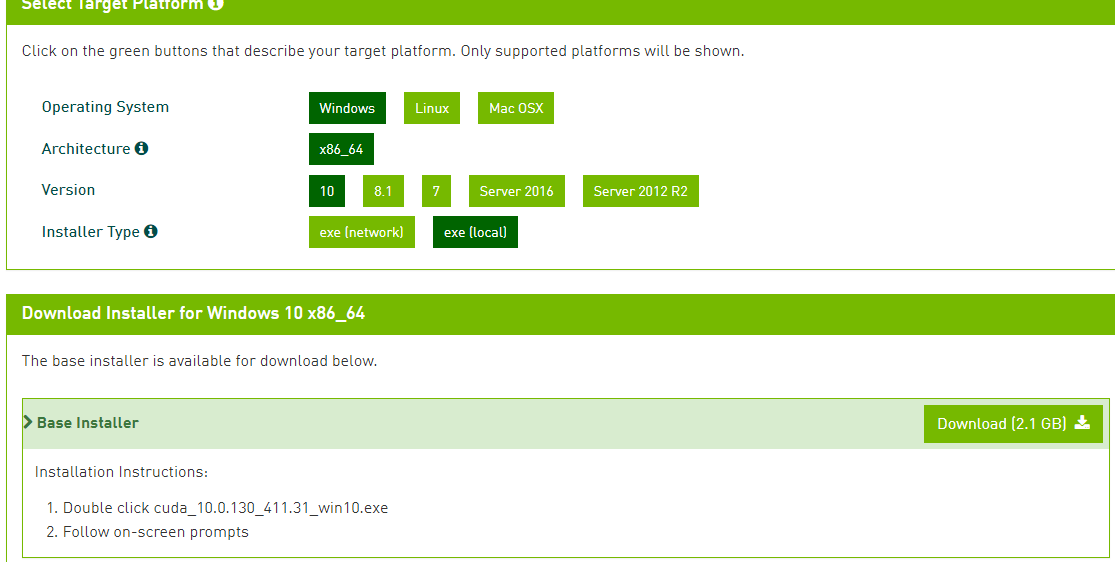Select Windows operating system
This screenshot has height=562, width=1115.
[347, 108]
